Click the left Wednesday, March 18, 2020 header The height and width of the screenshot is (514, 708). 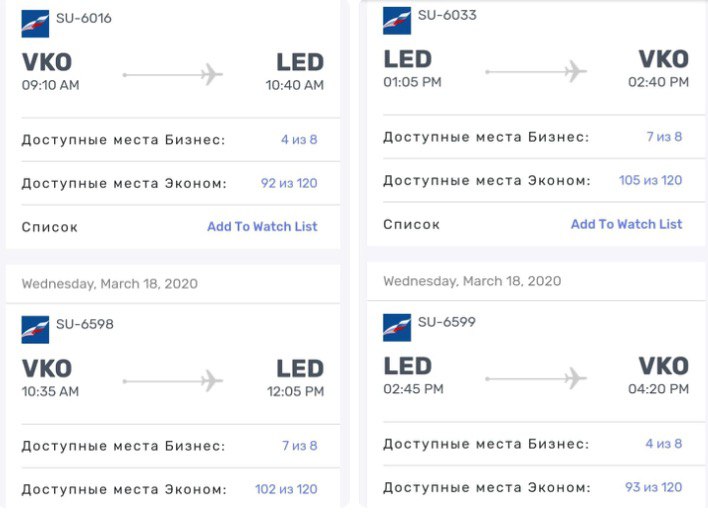point(110,284)
